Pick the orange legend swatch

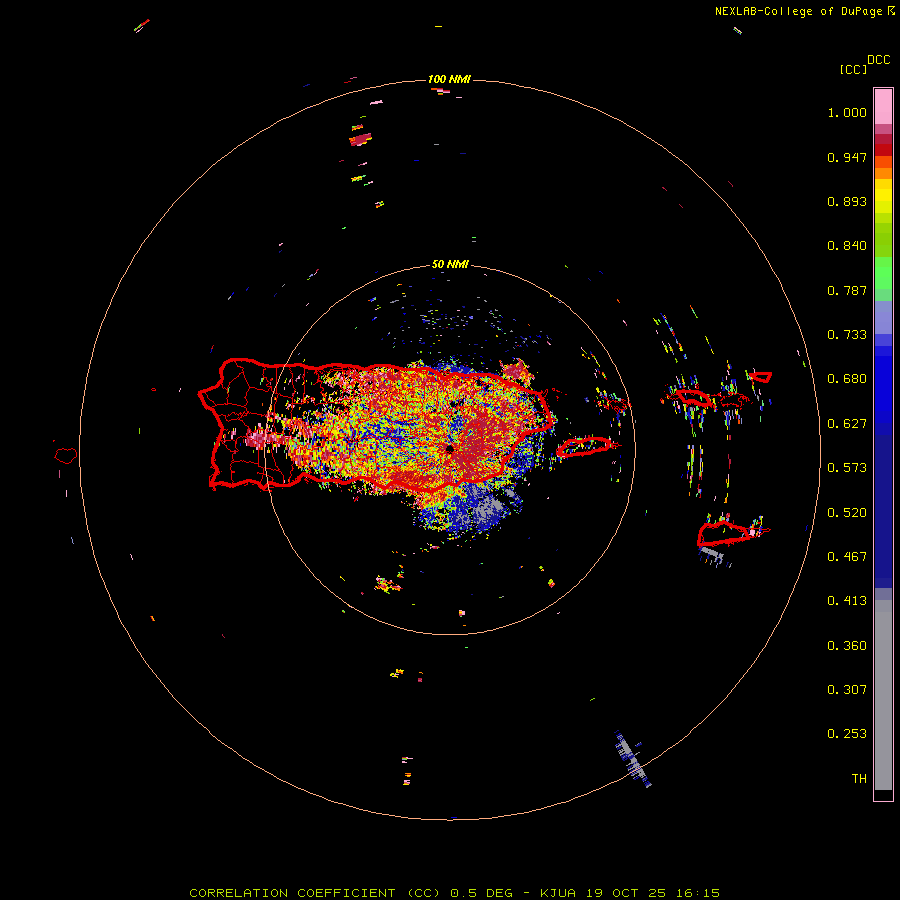click(883, 173)
